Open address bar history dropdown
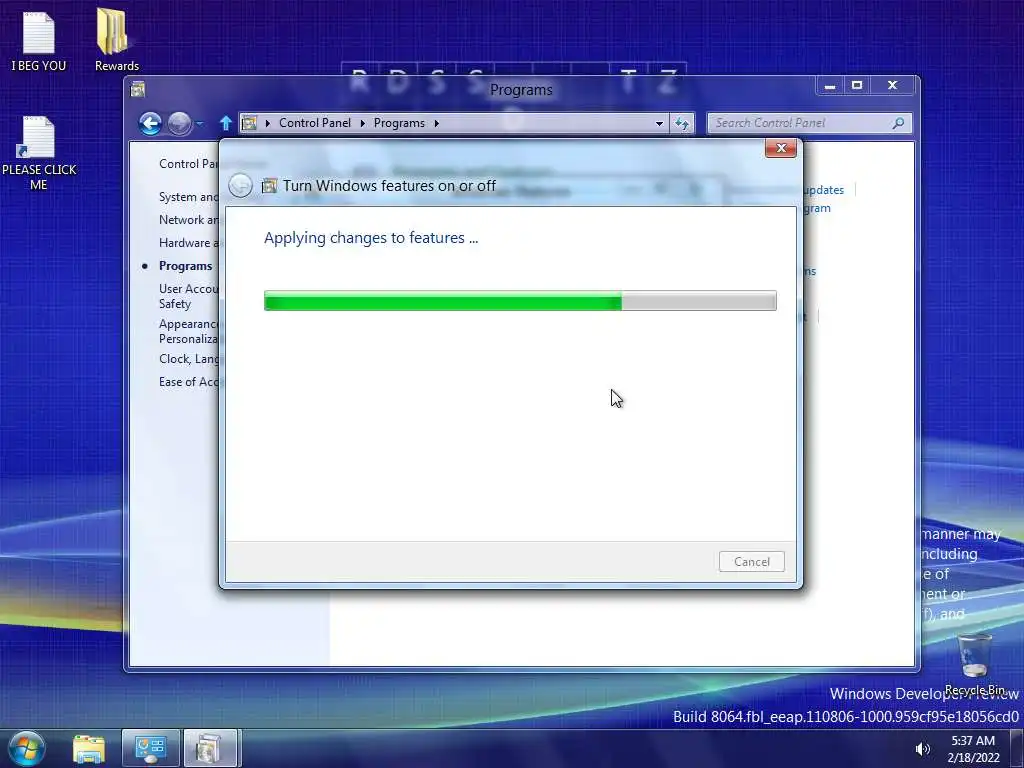Screen dimensions: 1024x768 [x=659, y=123]
